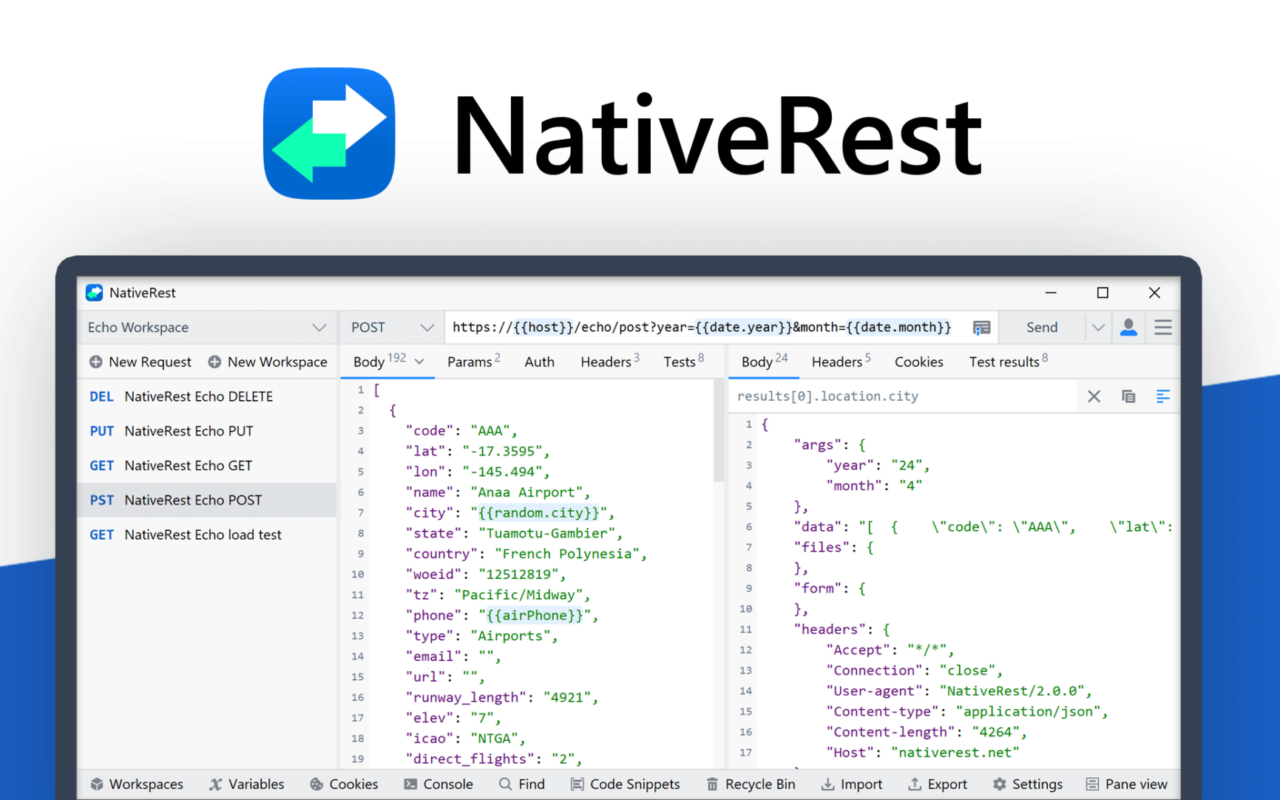Click the "runway_length" key in body

(x=464, y=698)
